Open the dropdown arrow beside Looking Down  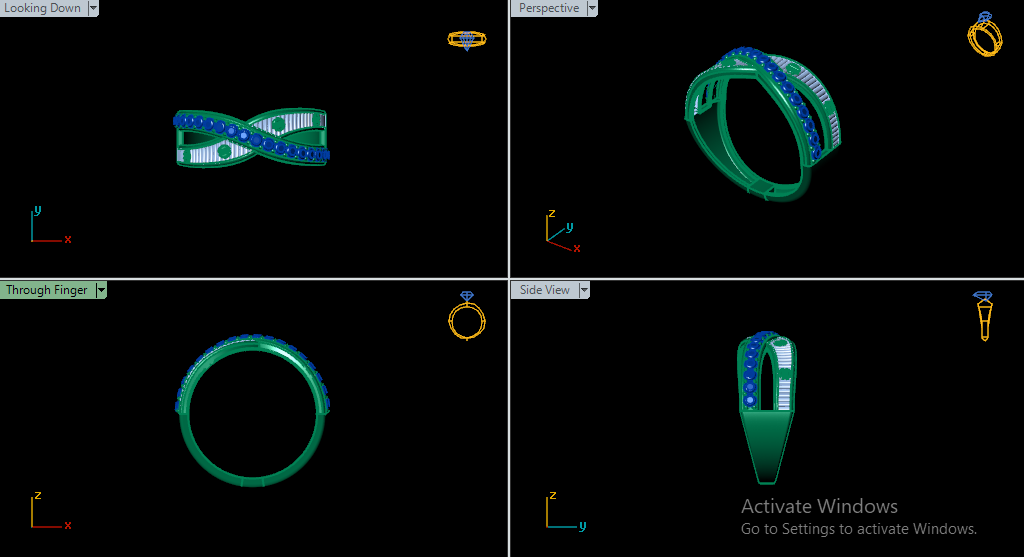click(x=94, y=8)
